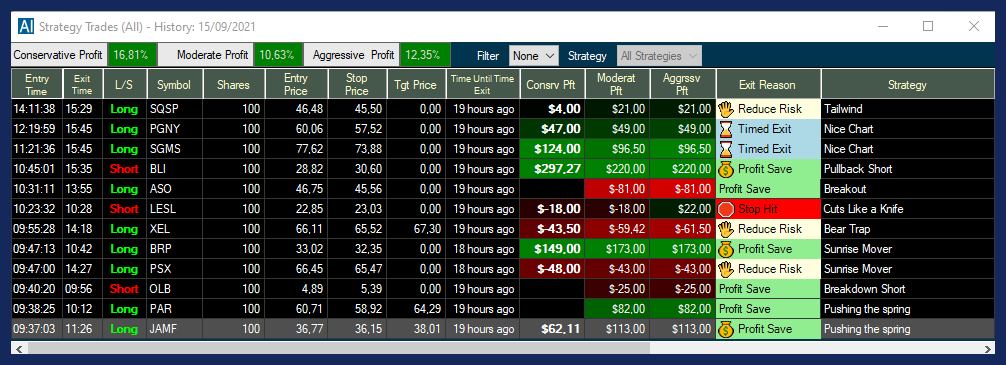Click the Aggressive Profit button
The image size is (1006, 365).
click(351, 55)
